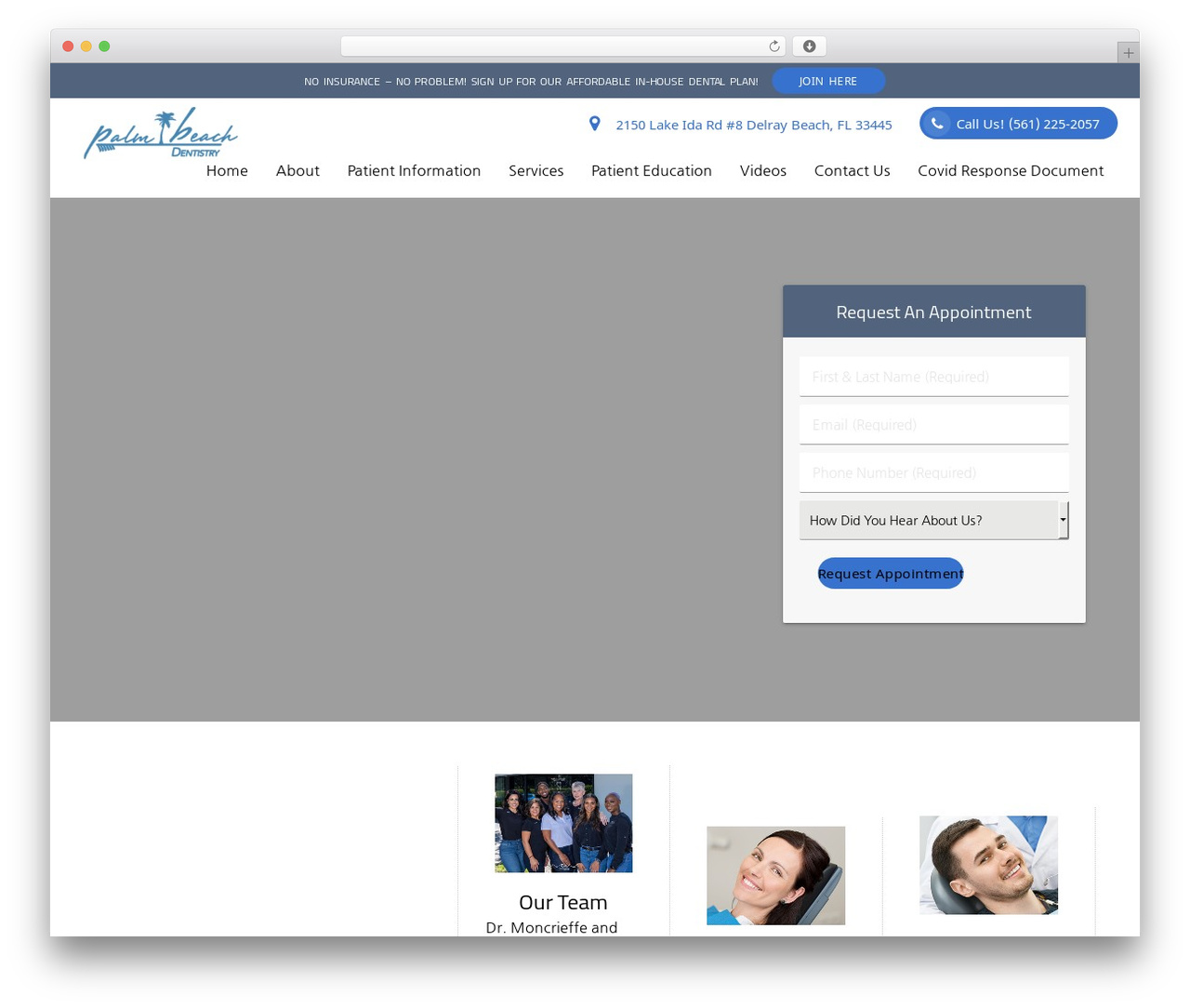Open the Services menu

tap(535, 171)
